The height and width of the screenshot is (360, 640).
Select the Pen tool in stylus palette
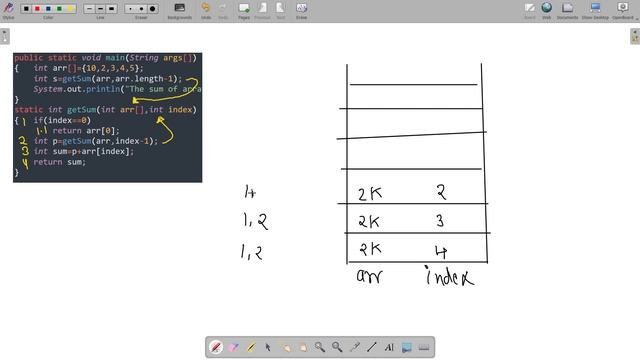coord(216,347)
